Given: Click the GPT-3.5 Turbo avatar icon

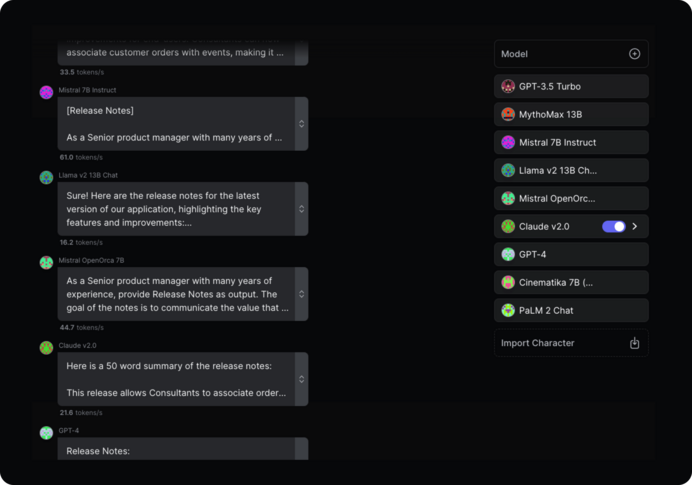Looking at the screenshot, I should [508, 86].
